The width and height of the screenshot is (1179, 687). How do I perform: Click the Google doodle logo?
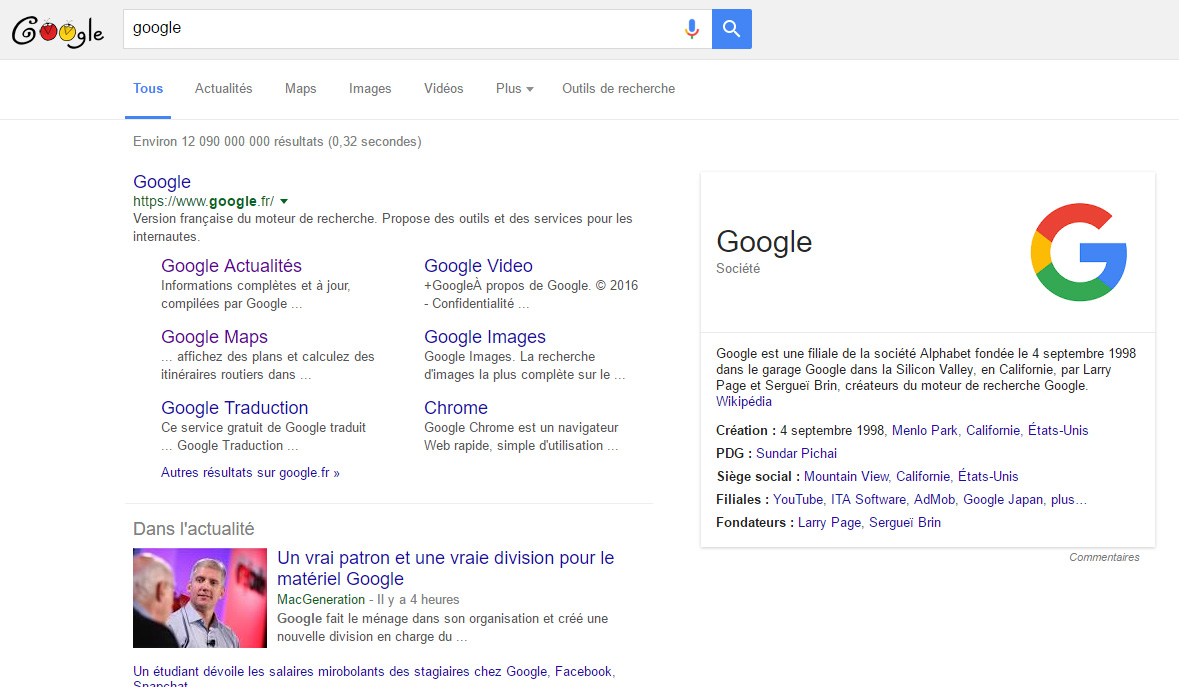(58, 31)
